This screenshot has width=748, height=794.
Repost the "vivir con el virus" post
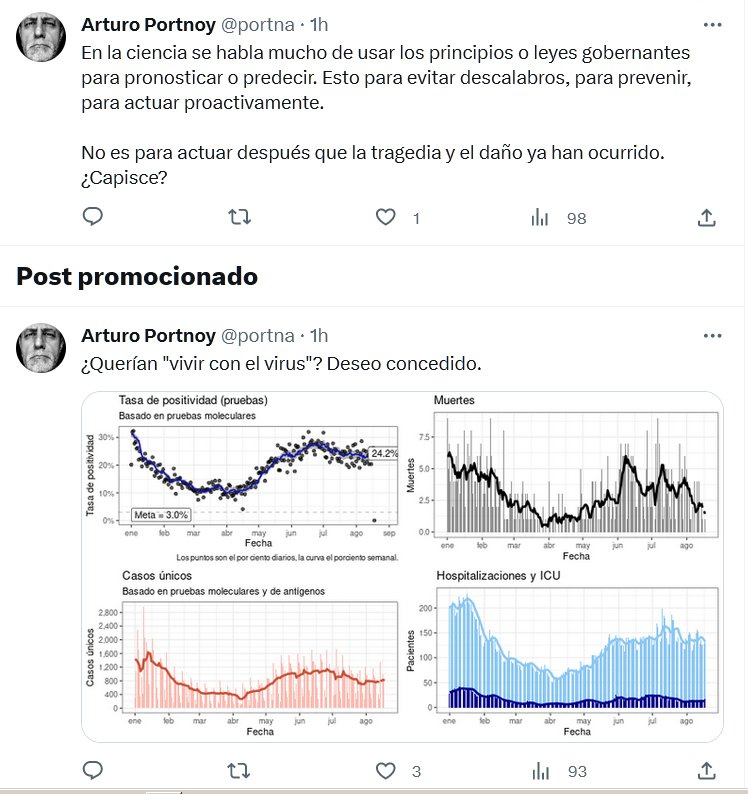(x=240, y=770)
